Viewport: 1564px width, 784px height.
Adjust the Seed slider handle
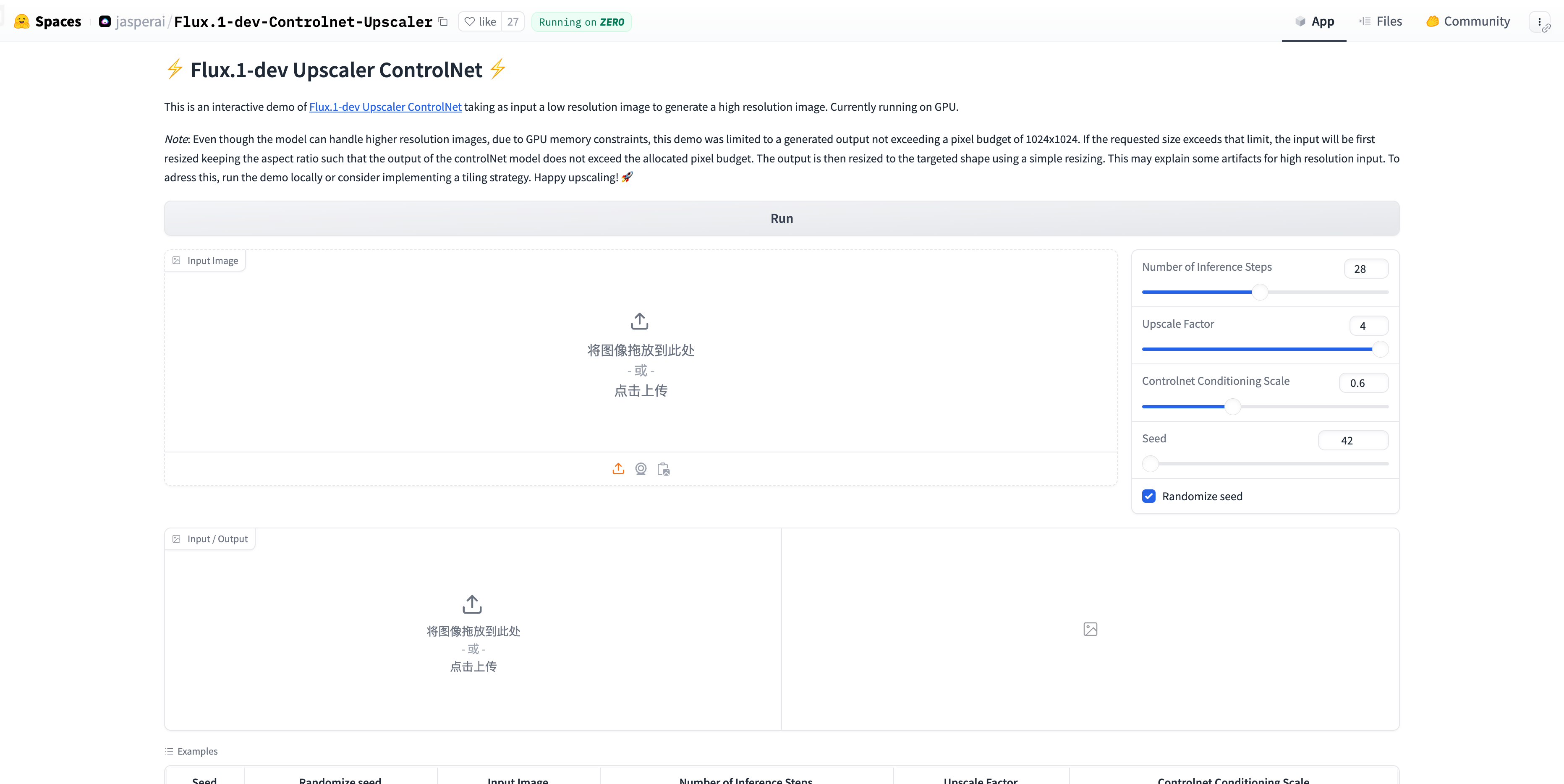(x=1150, y=464)
